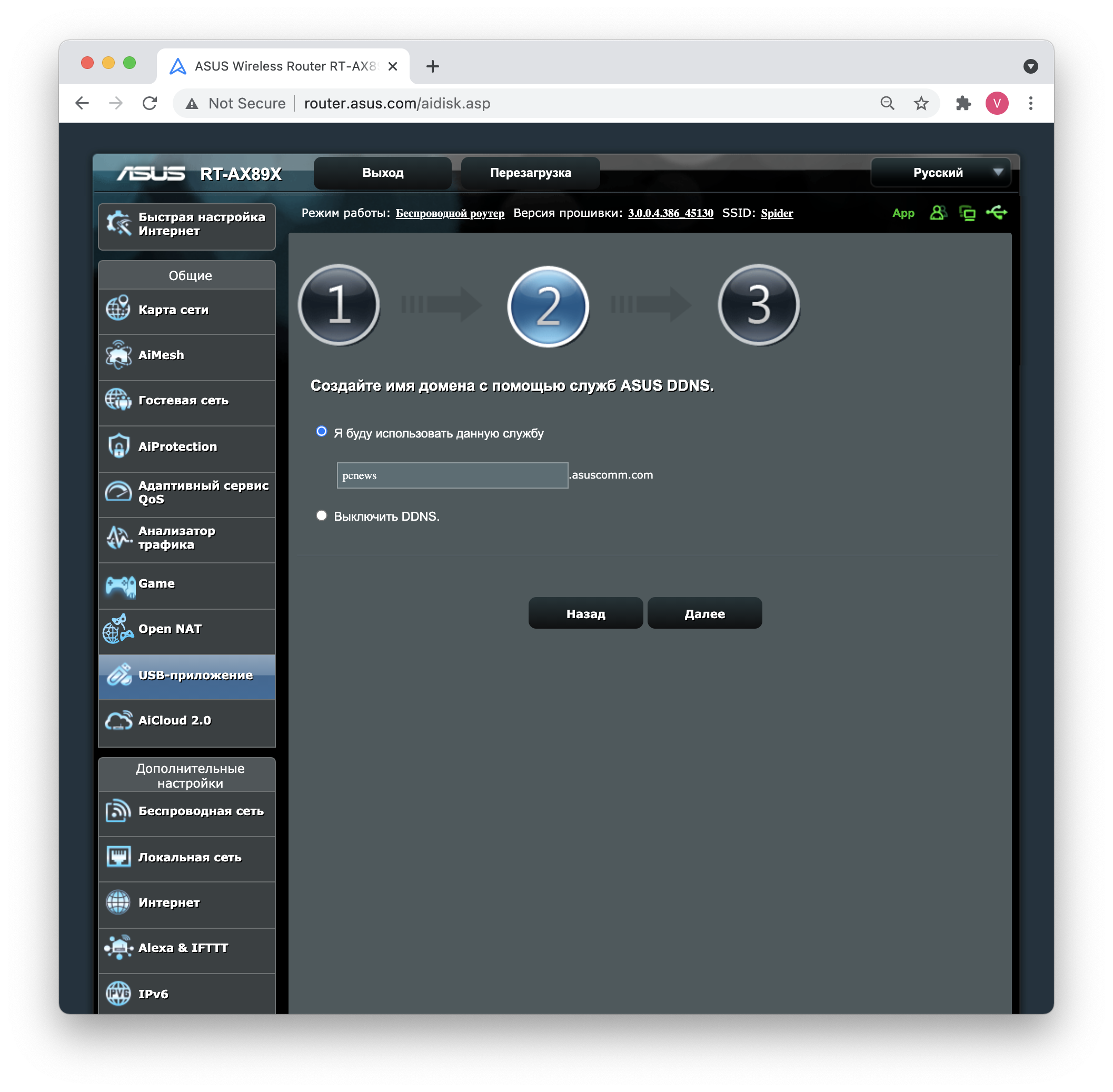Click the zoom magnifier in address bar
The height and width of the screenshot is (1092, 1113).
887,103
